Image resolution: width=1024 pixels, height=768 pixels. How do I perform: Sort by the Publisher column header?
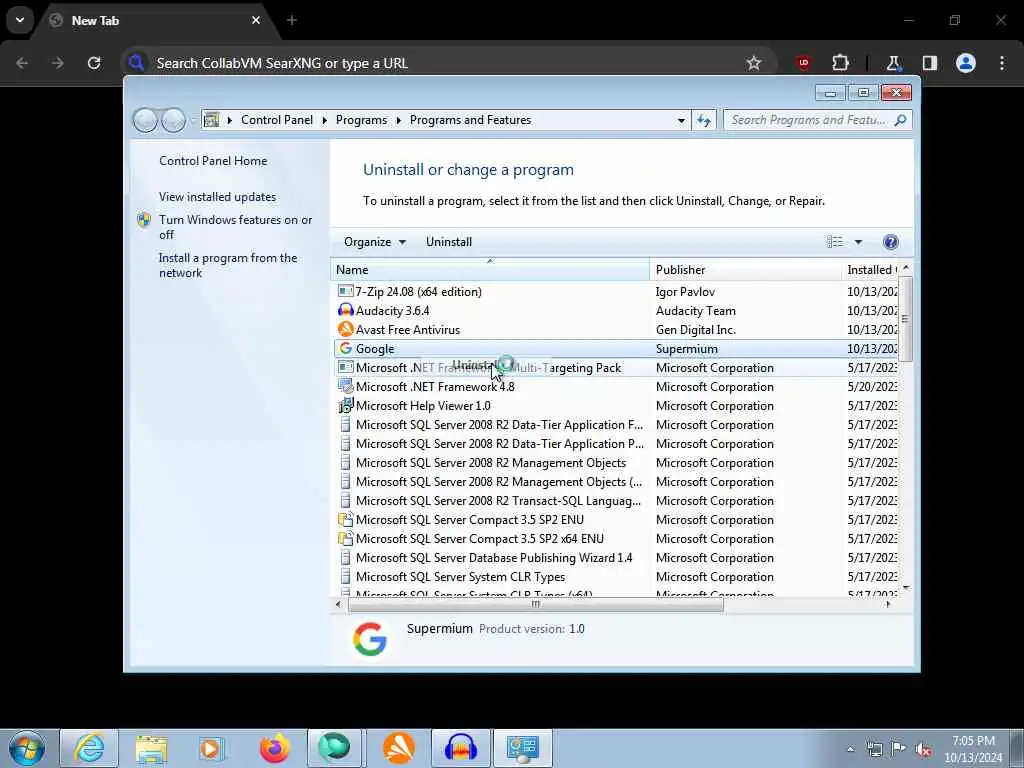[x=746, y=270]
